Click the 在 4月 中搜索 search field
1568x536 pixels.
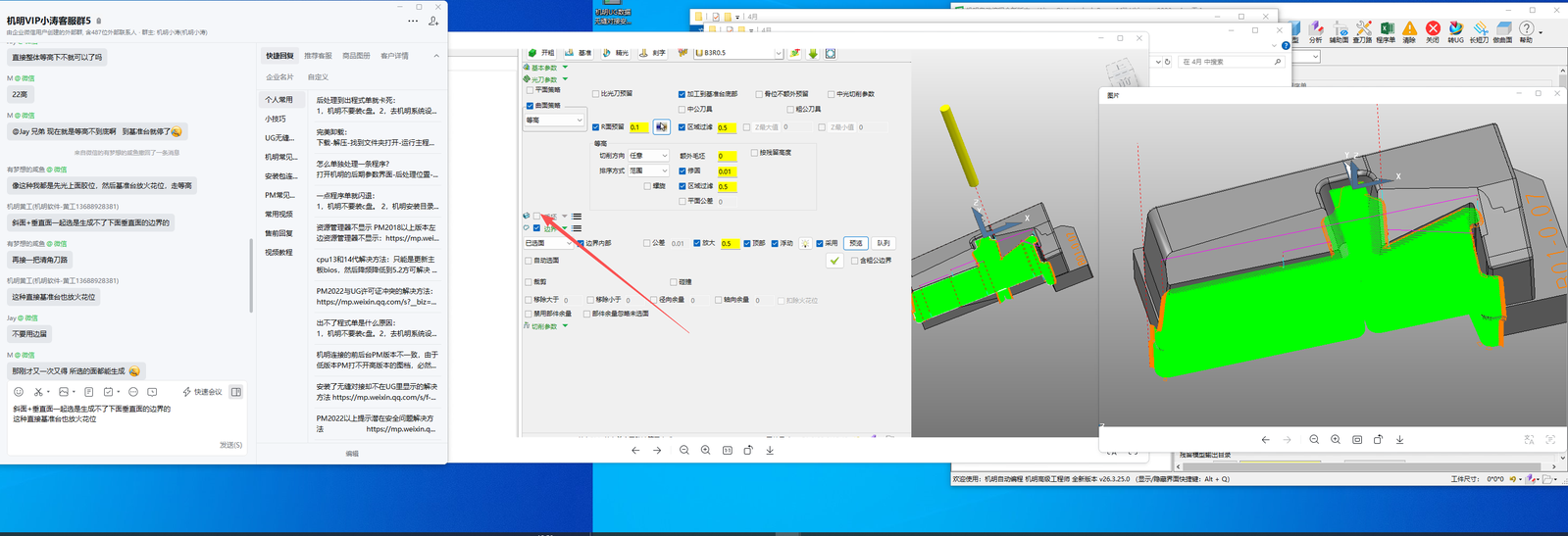tap(1231, 62)
